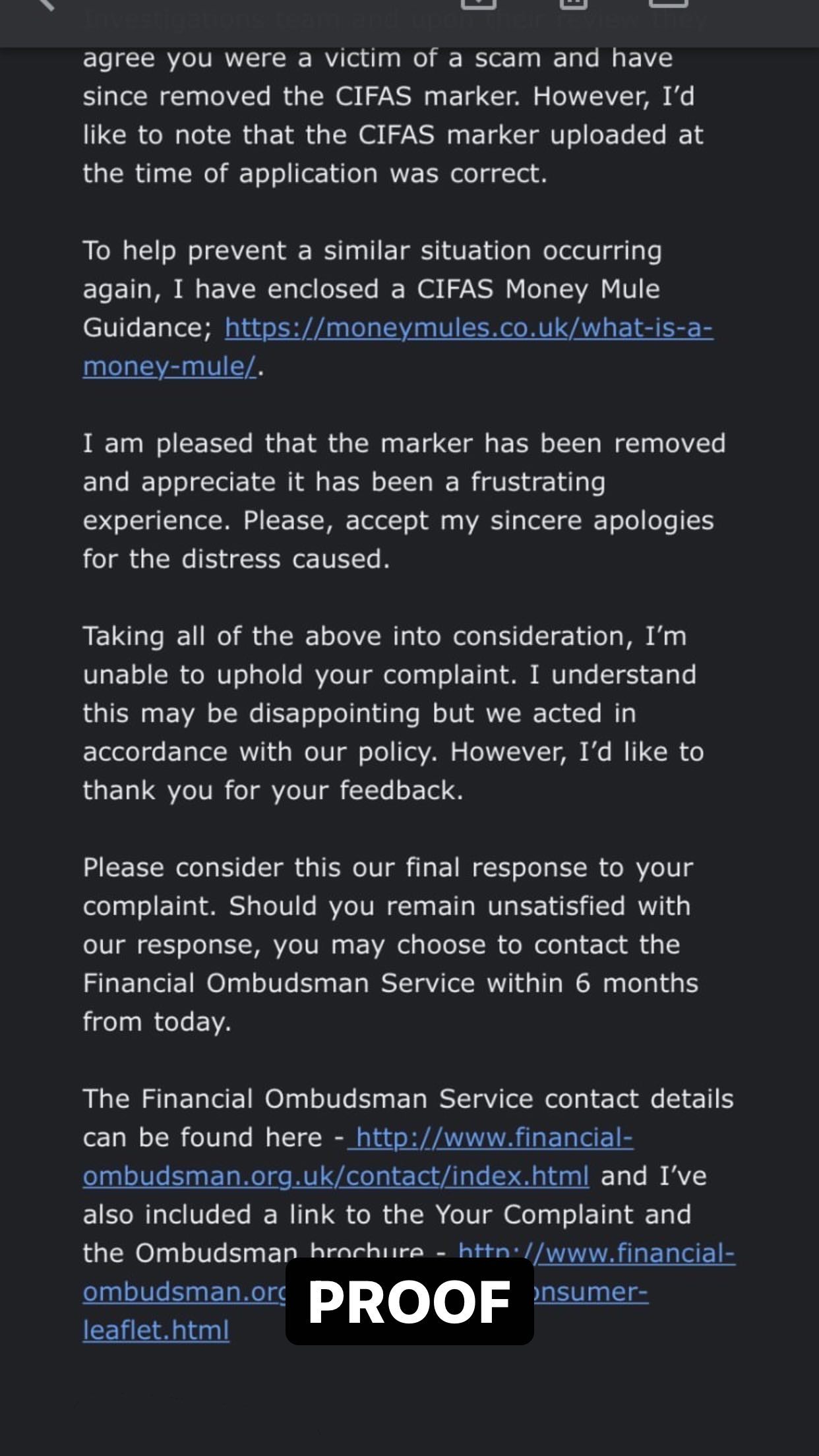This screenshot has height=1456, width=819.
Task: Mark email as unread via envelope icon
Action: (668, 4)
